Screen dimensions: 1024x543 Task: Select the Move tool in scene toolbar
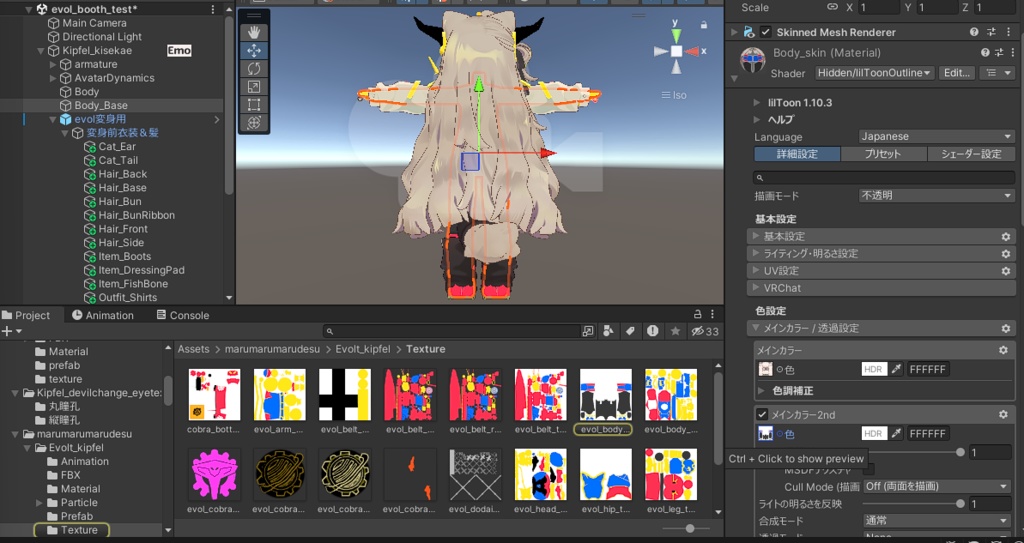tap(254, 50)
